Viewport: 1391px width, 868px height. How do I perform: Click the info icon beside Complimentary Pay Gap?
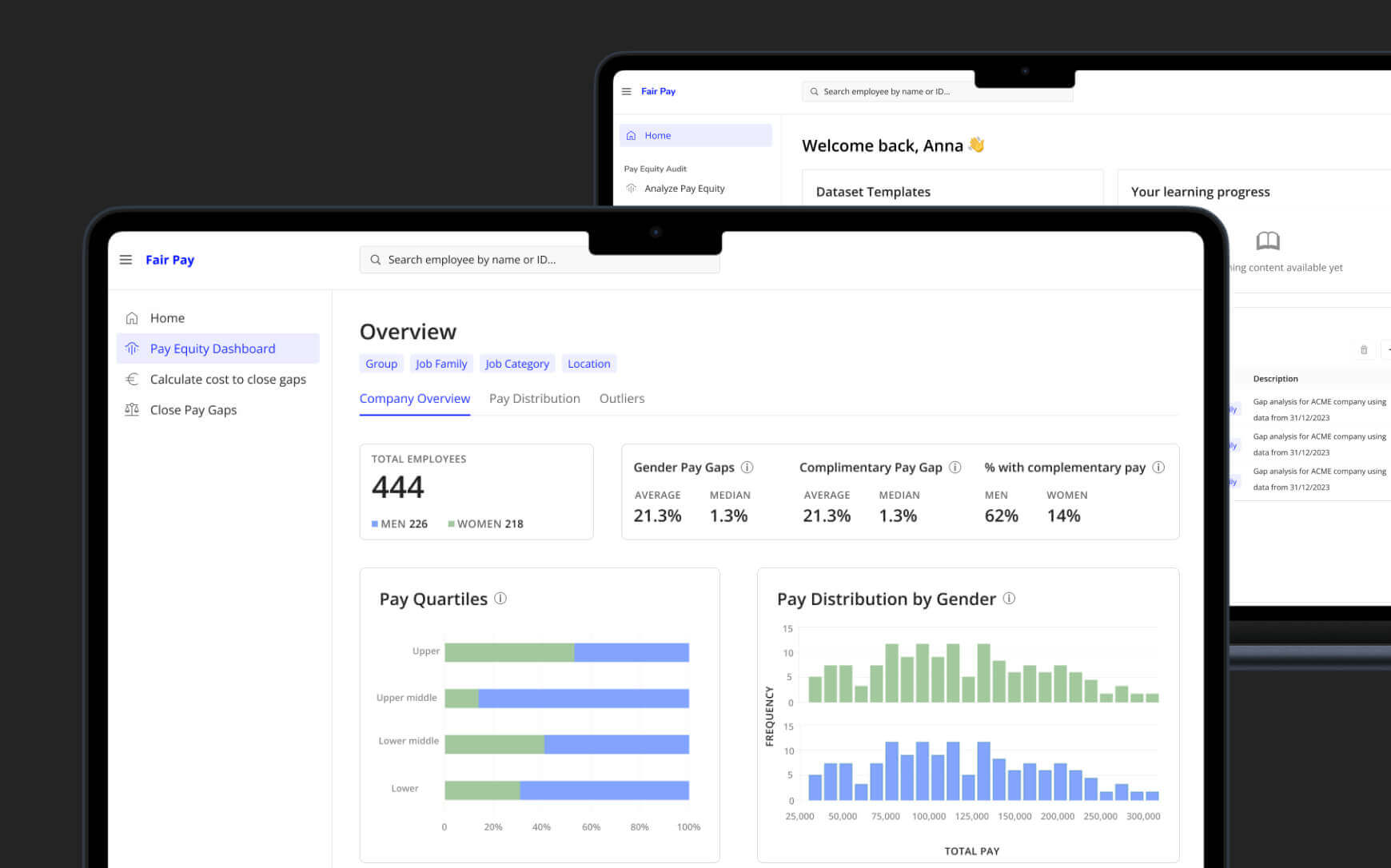click(x=955, y=468)
